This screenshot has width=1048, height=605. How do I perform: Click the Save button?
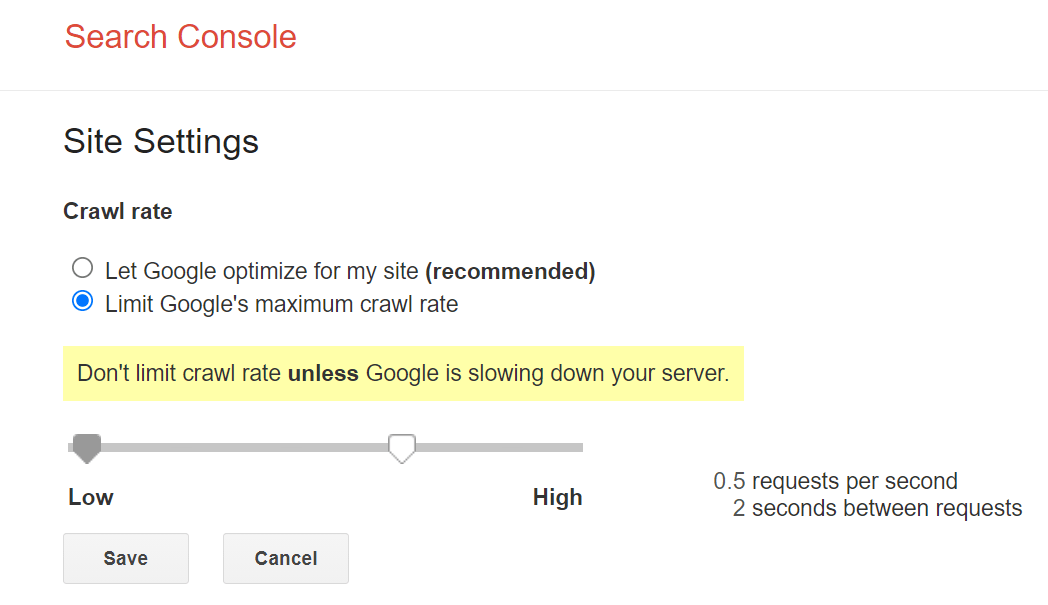[125, 558]
